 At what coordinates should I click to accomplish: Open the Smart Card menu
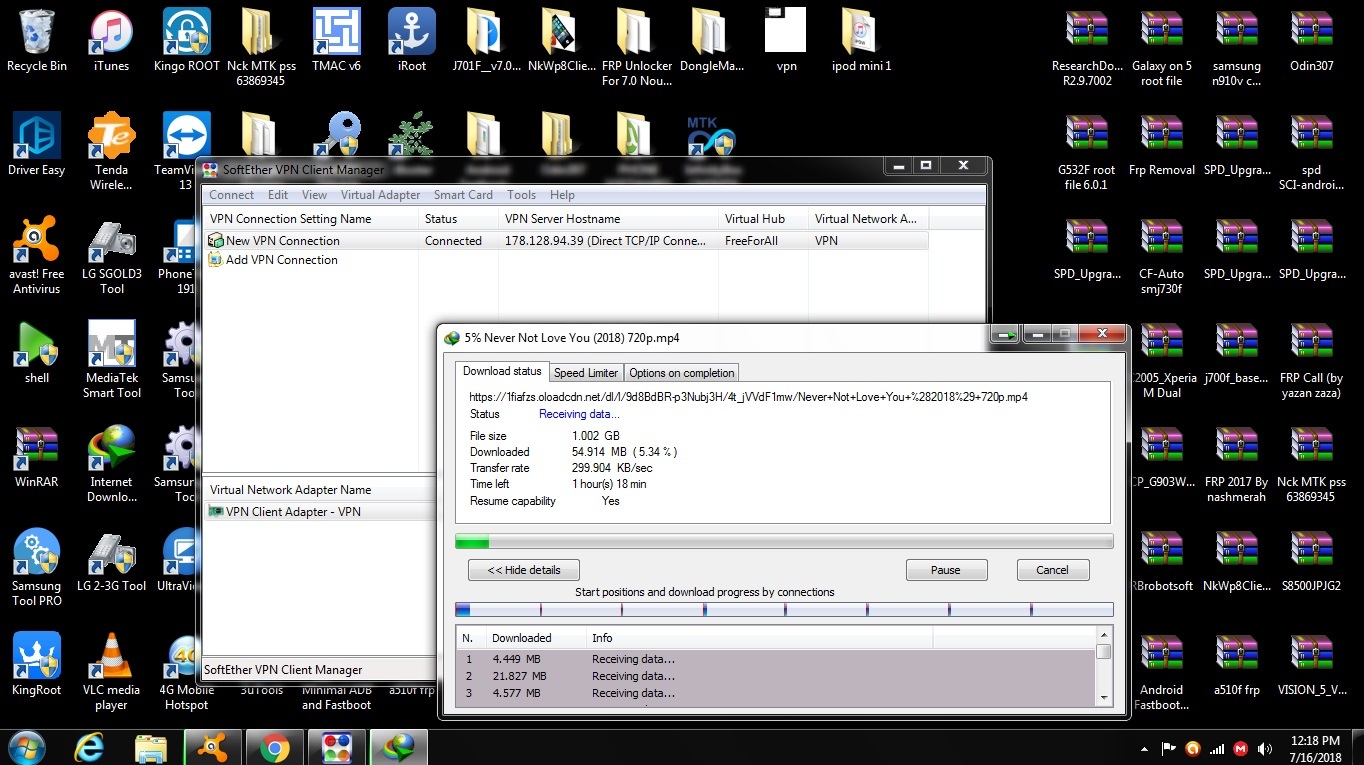pos(463,195)
